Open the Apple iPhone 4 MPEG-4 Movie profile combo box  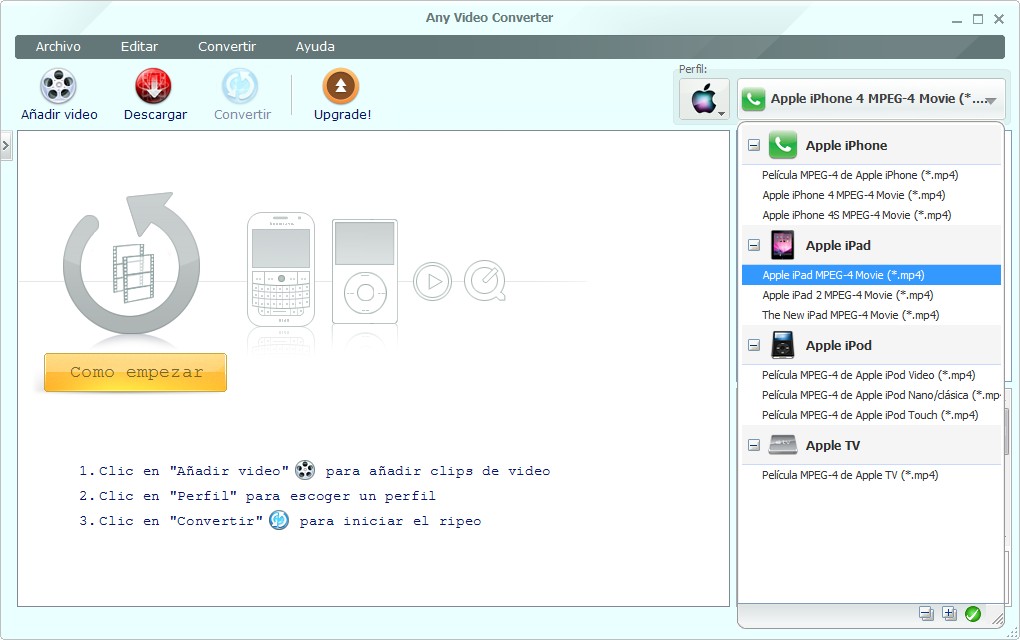coord(870,99)
